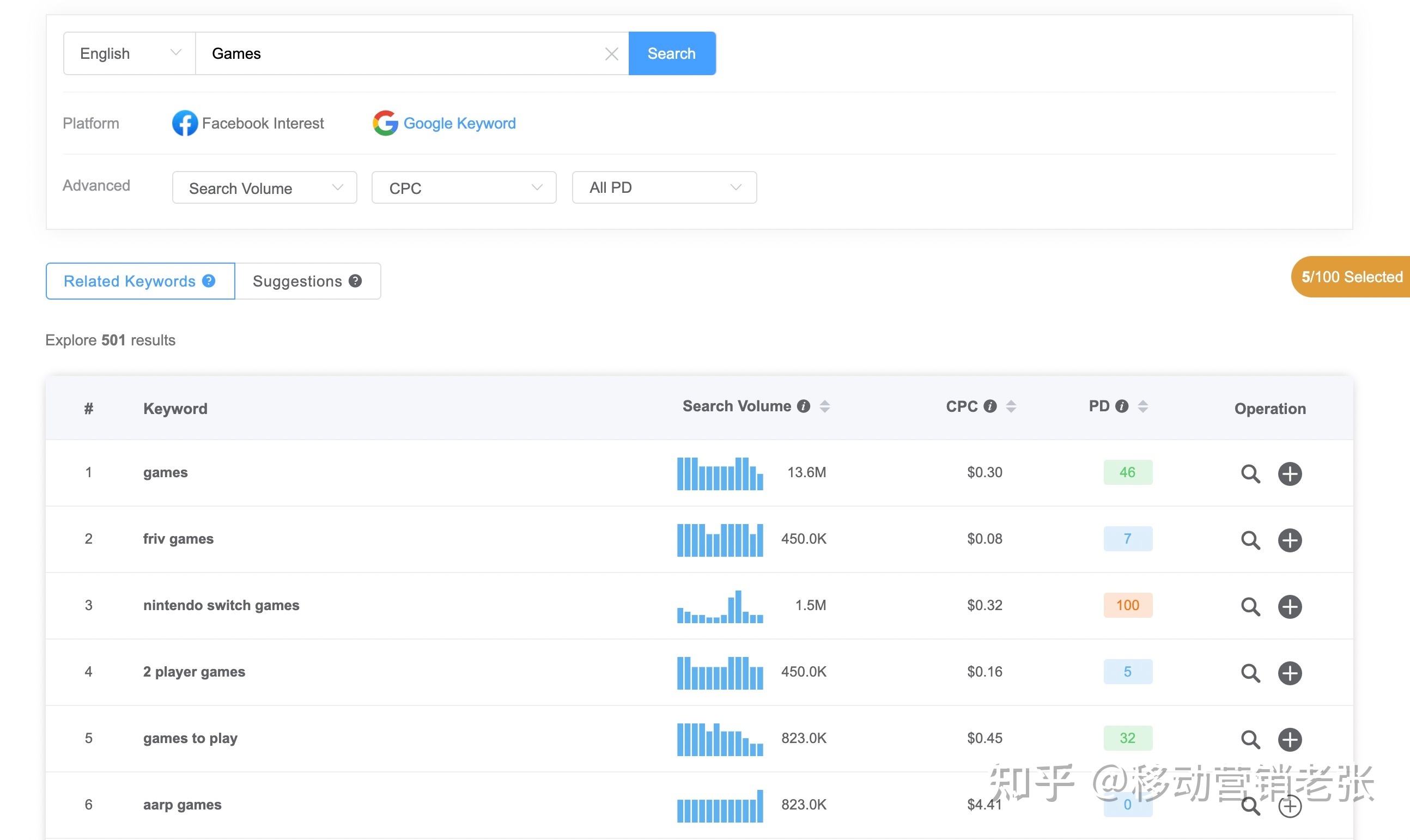Image resolution: width=1410 pixels, height=840 pixels.
Task: Click the keyword text '2 player games'
Action: point(194,672)
